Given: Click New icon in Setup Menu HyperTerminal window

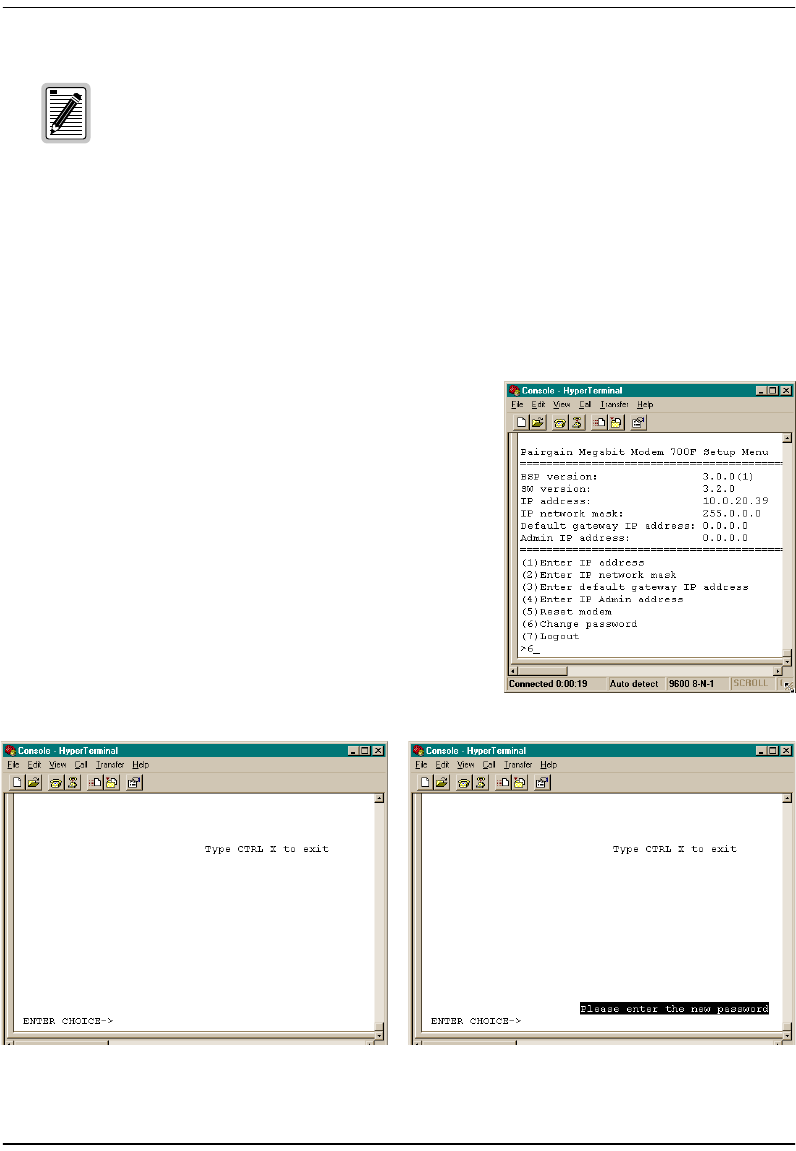Looking at the screenshot, I should [521, 422].
